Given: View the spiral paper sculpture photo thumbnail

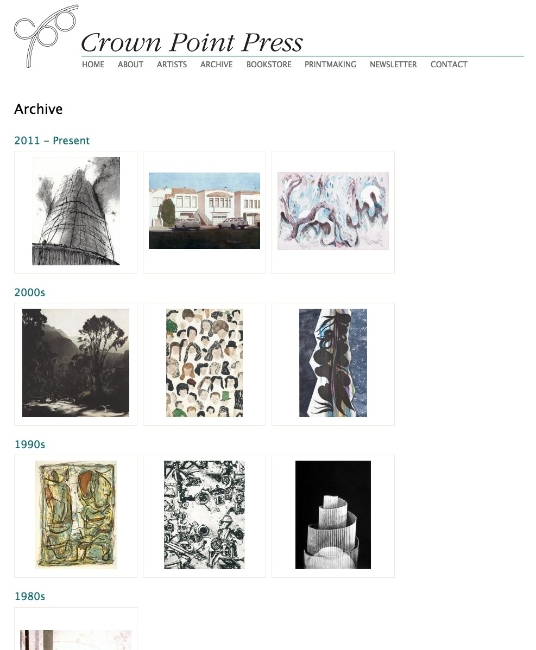Looking at the screenshot, I should 333,515.
